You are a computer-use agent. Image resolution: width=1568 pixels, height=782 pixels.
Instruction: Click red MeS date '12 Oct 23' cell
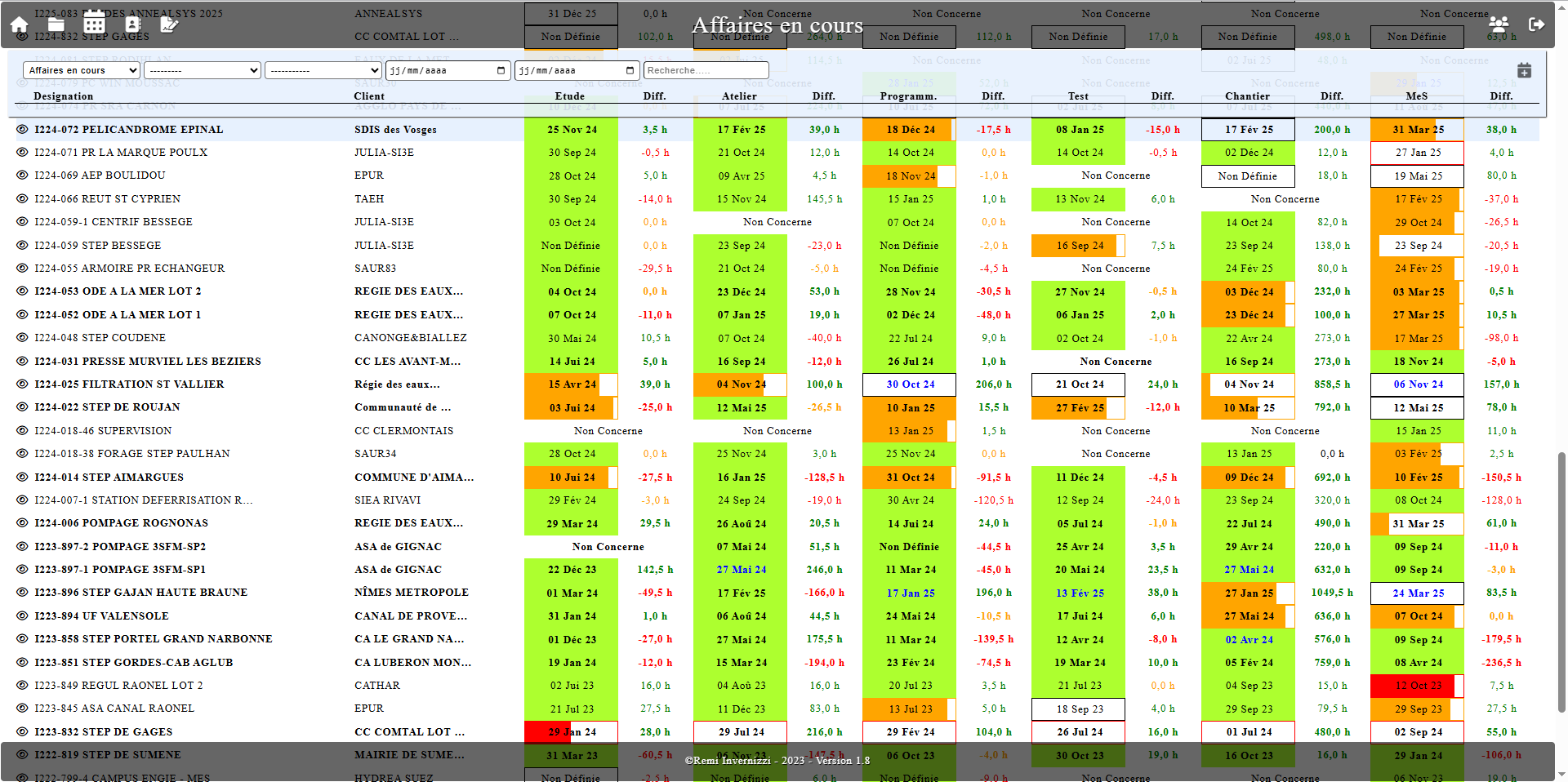click(x=1417, y=686)
